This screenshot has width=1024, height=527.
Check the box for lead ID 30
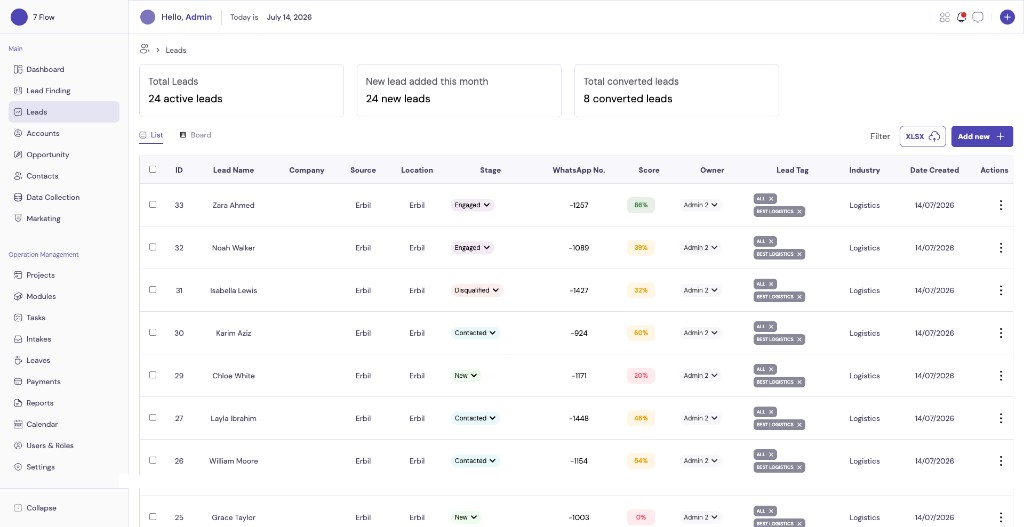(x=153, y=332)
